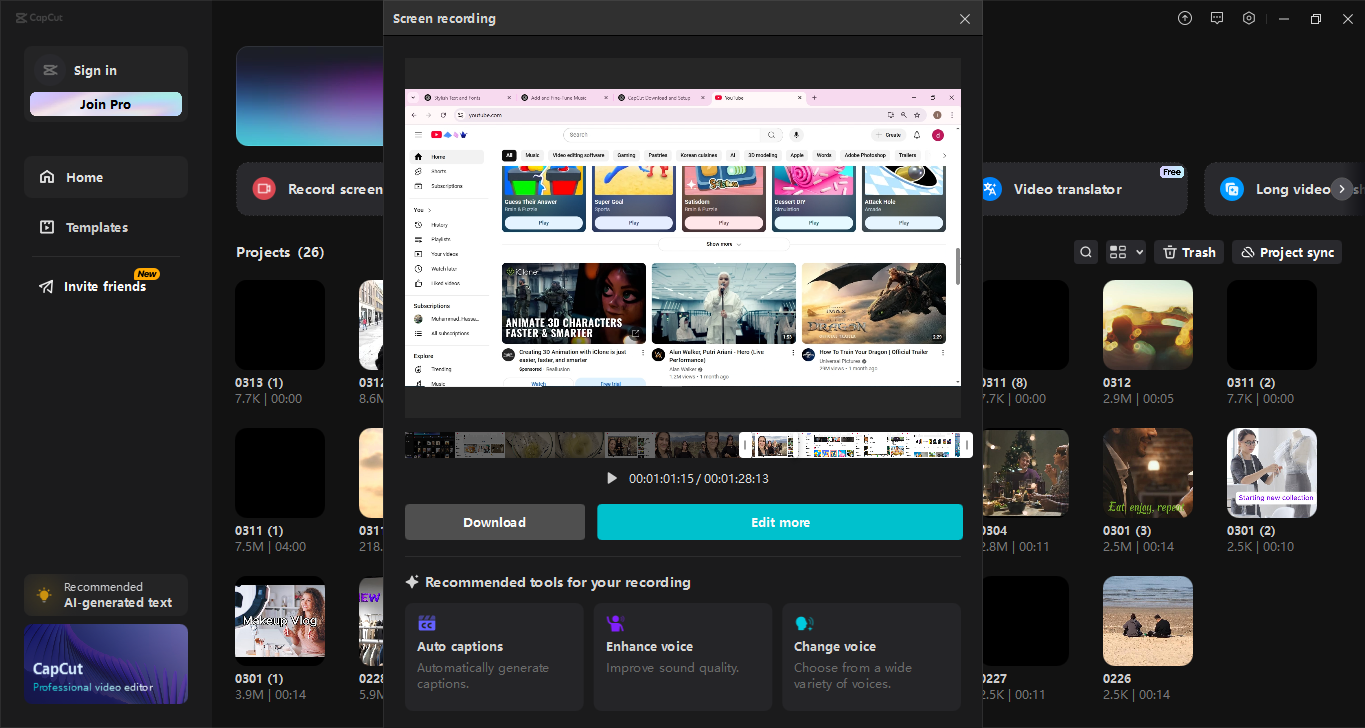Open CapCut settings via the gear icon
This screenshot has width=1365, height=728.
[x=1248, y=18]
